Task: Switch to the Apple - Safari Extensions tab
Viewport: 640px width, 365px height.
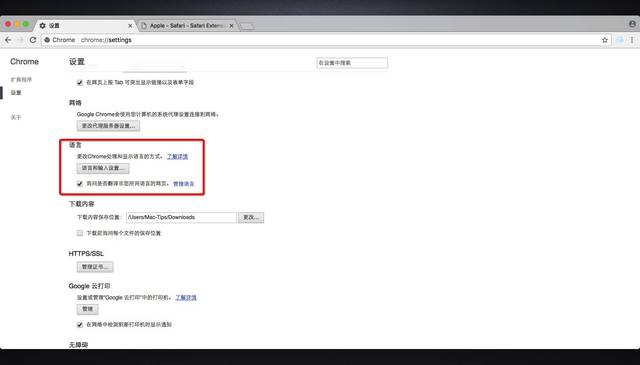Action: pos(187,26)
